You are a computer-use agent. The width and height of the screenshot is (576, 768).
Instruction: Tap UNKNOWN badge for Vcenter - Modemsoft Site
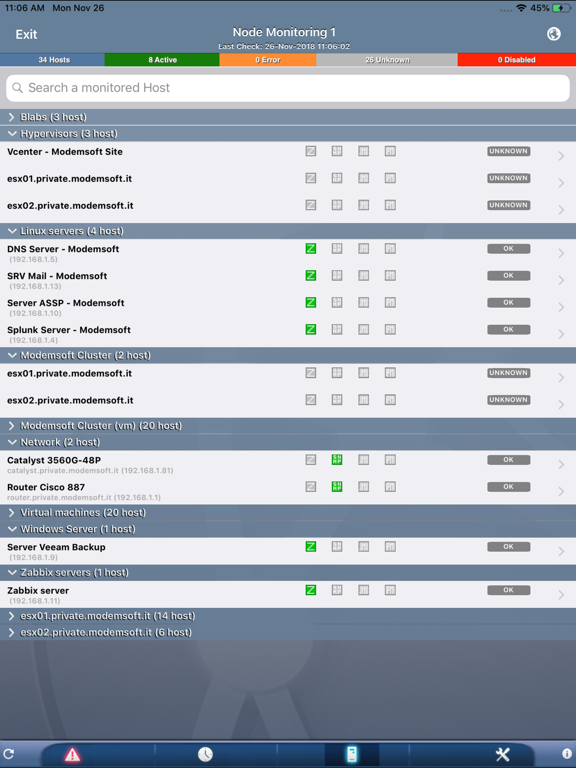pyautogui.click(x=508, y=151)
